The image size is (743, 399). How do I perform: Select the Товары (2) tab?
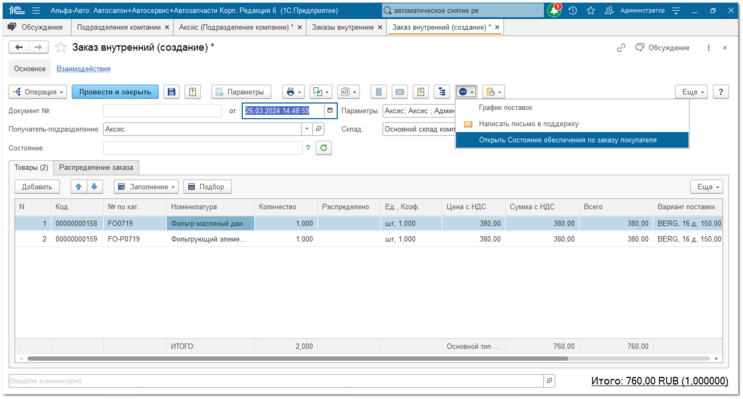(31, 167)
